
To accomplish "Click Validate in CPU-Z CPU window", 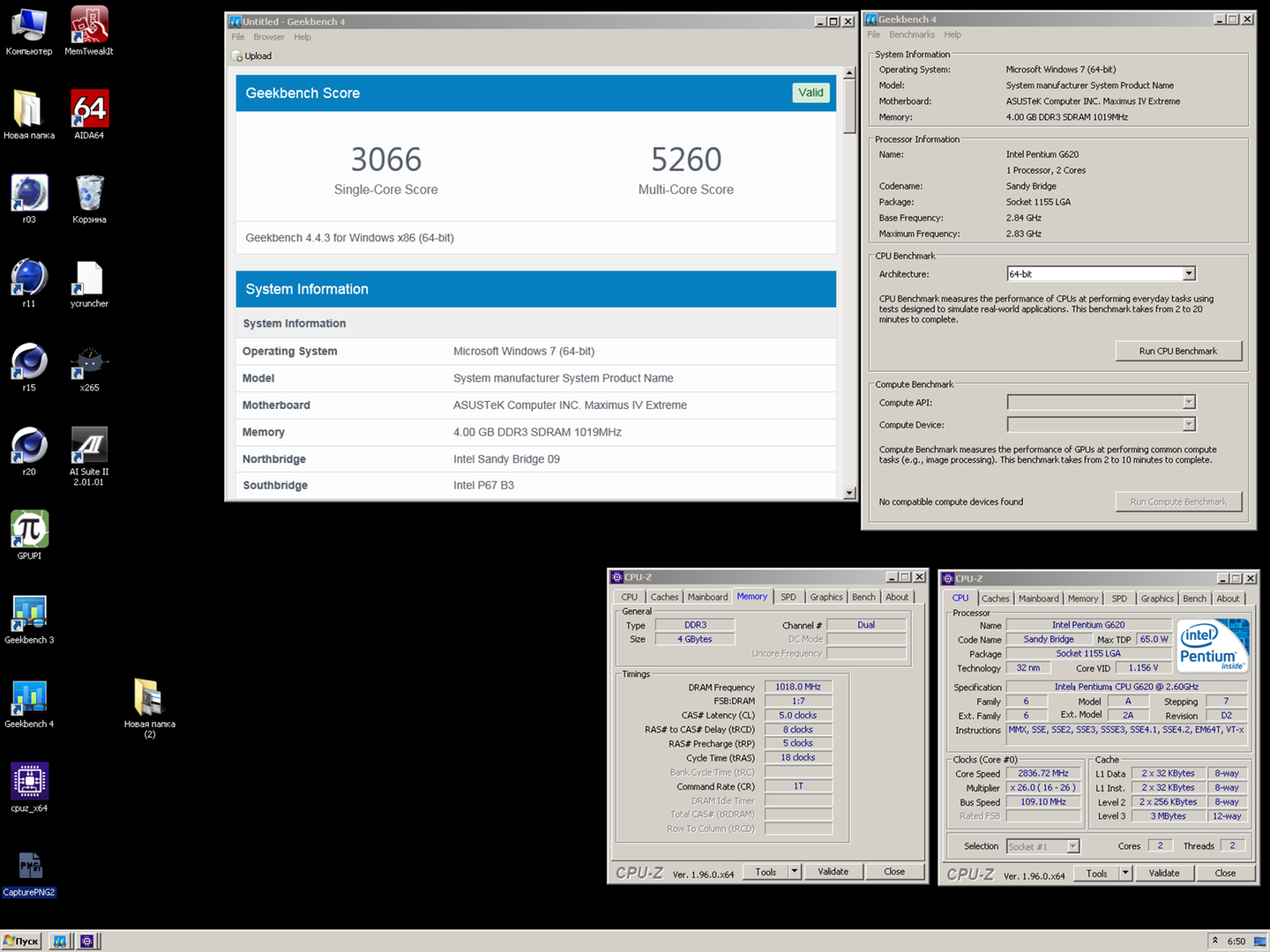I will [1164, 874].
